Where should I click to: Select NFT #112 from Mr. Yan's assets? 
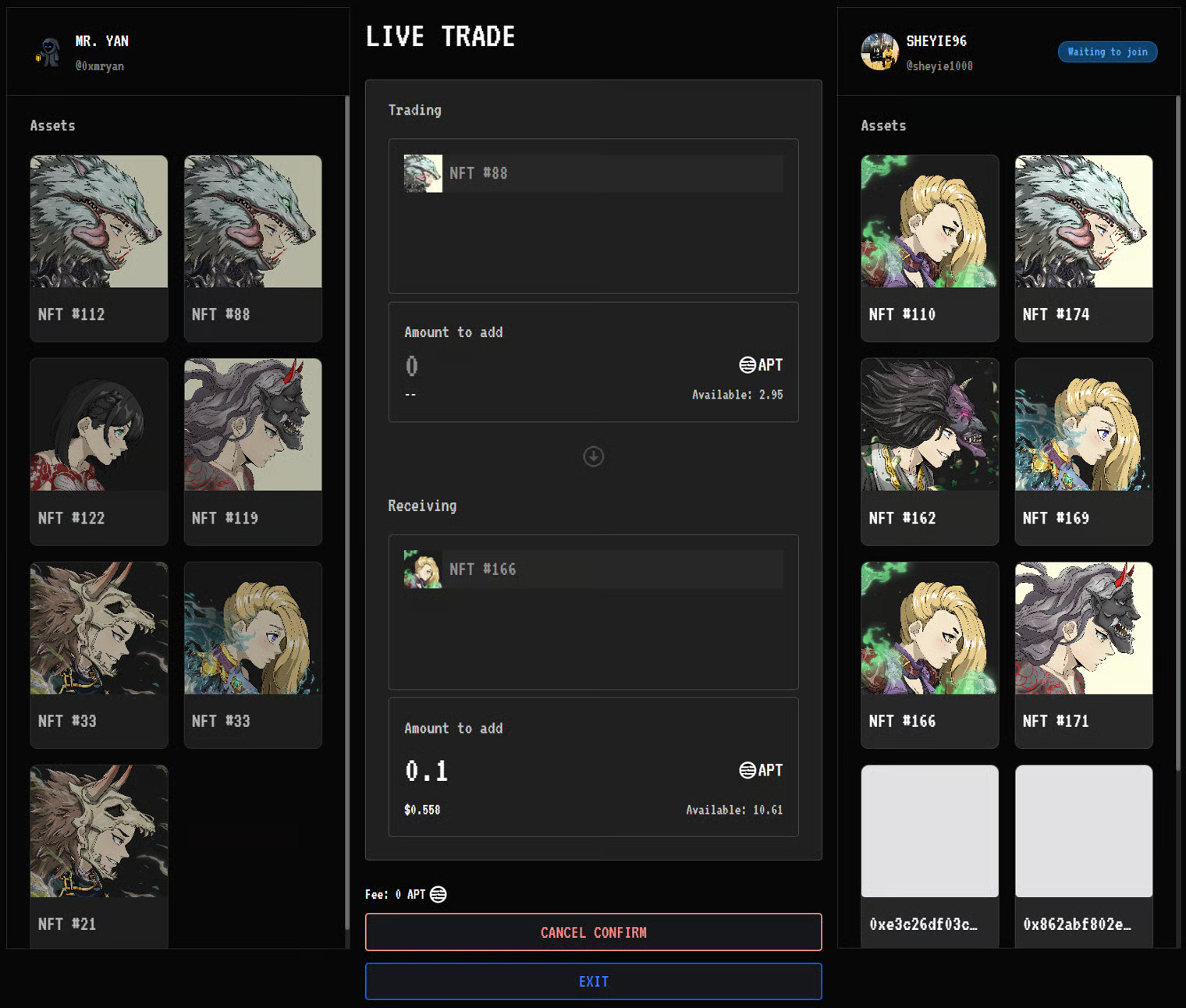[99, 248]
